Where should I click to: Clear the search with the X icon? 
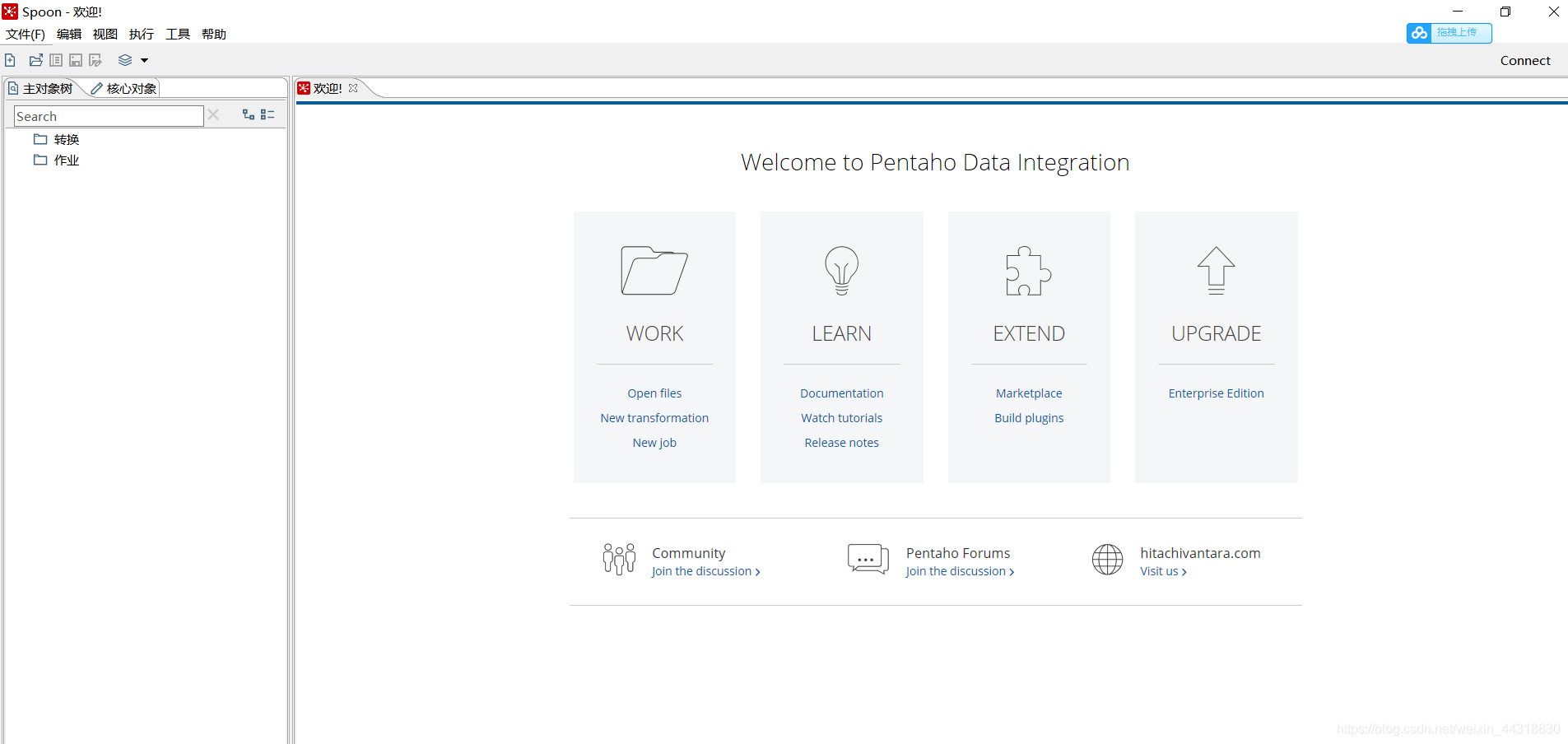pyautogui.click(x=213, y=114)
